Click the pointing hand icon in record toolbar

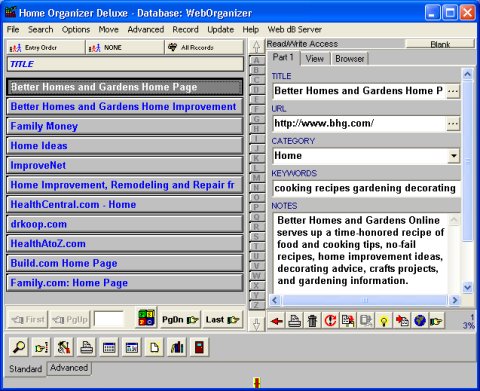(x=436, y=321)
